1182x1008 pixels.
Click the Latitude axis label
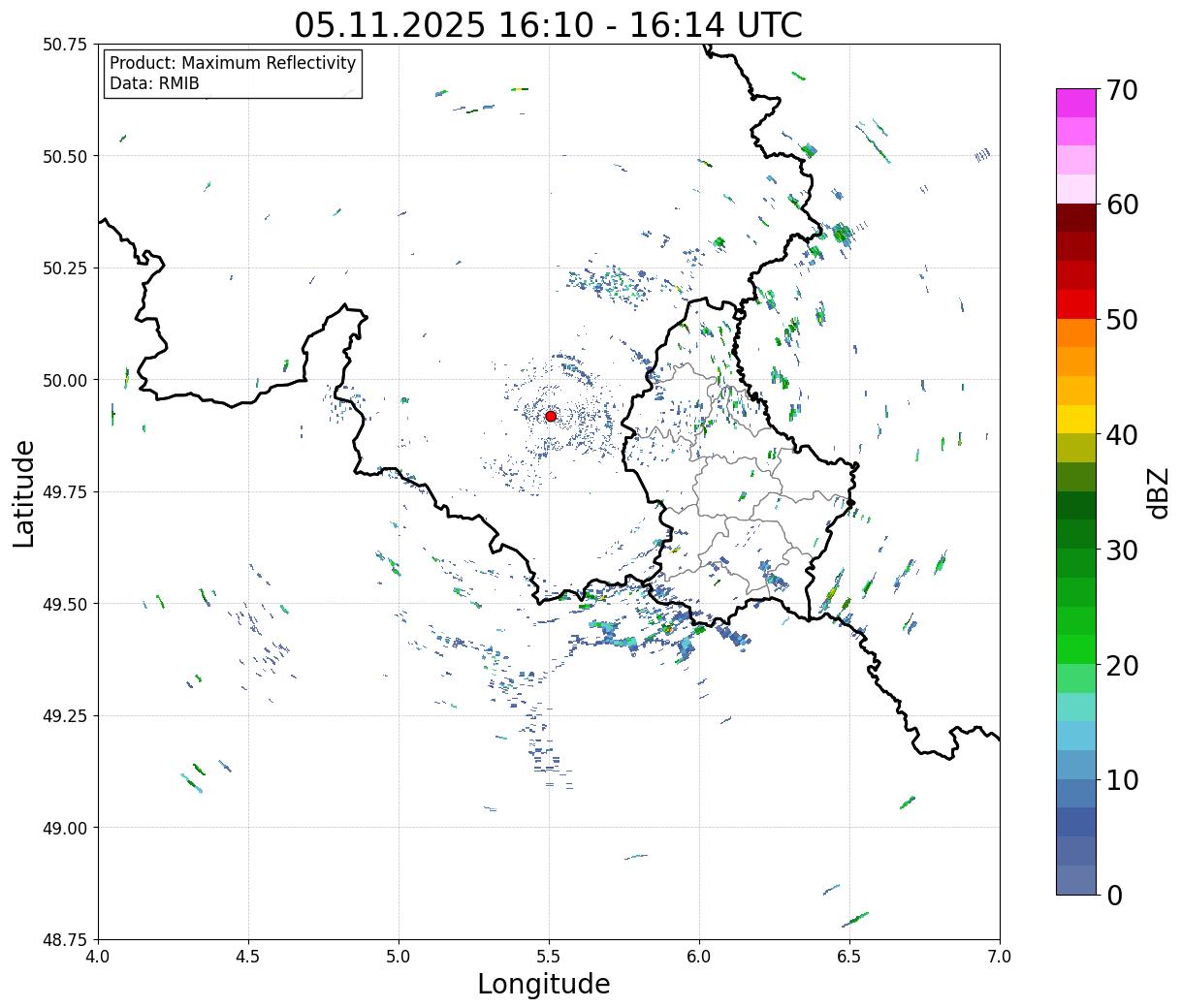coord(24,493)
